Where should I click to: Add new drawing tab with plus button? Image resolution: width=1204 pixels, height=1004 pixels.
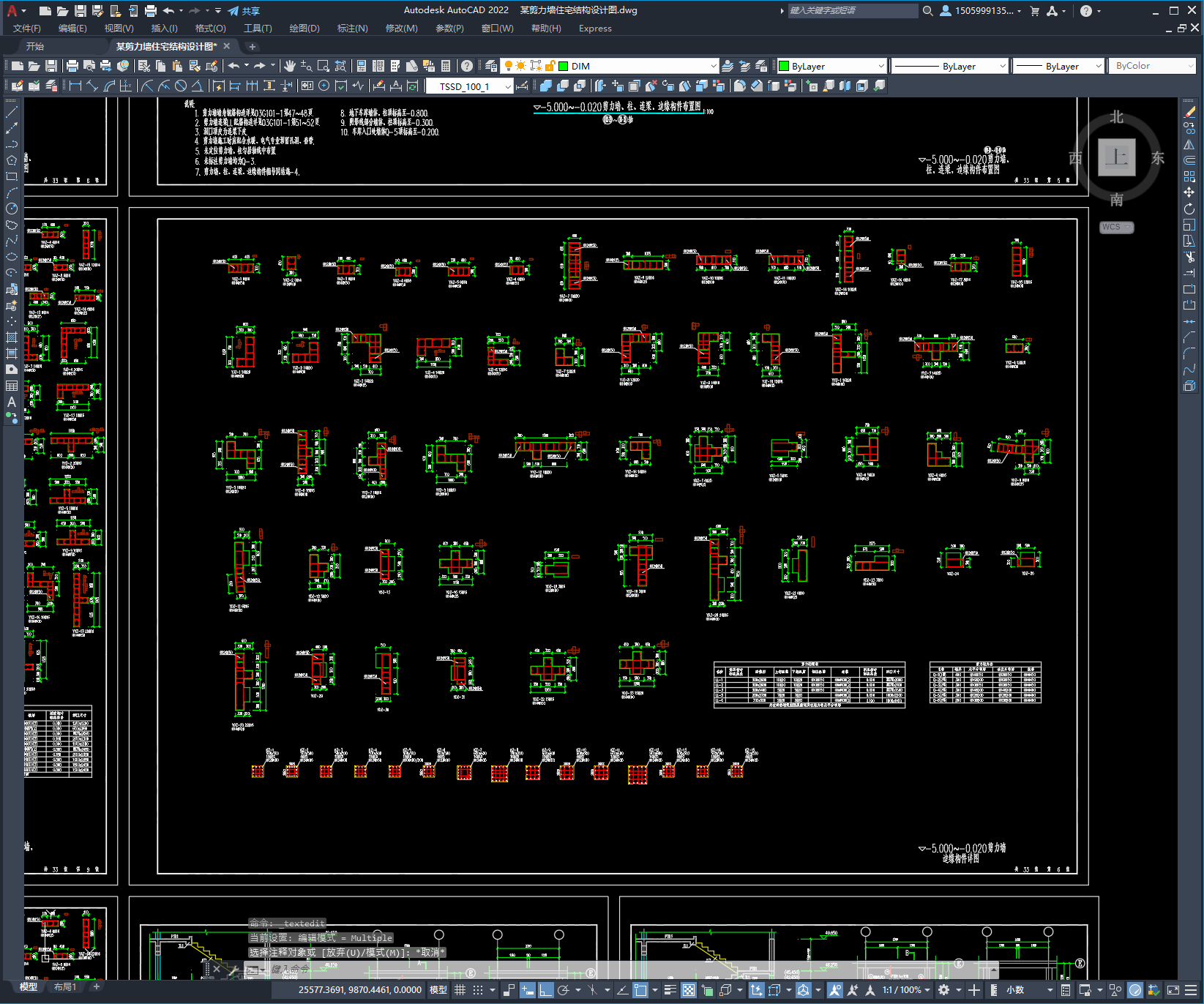pos(253,46)
